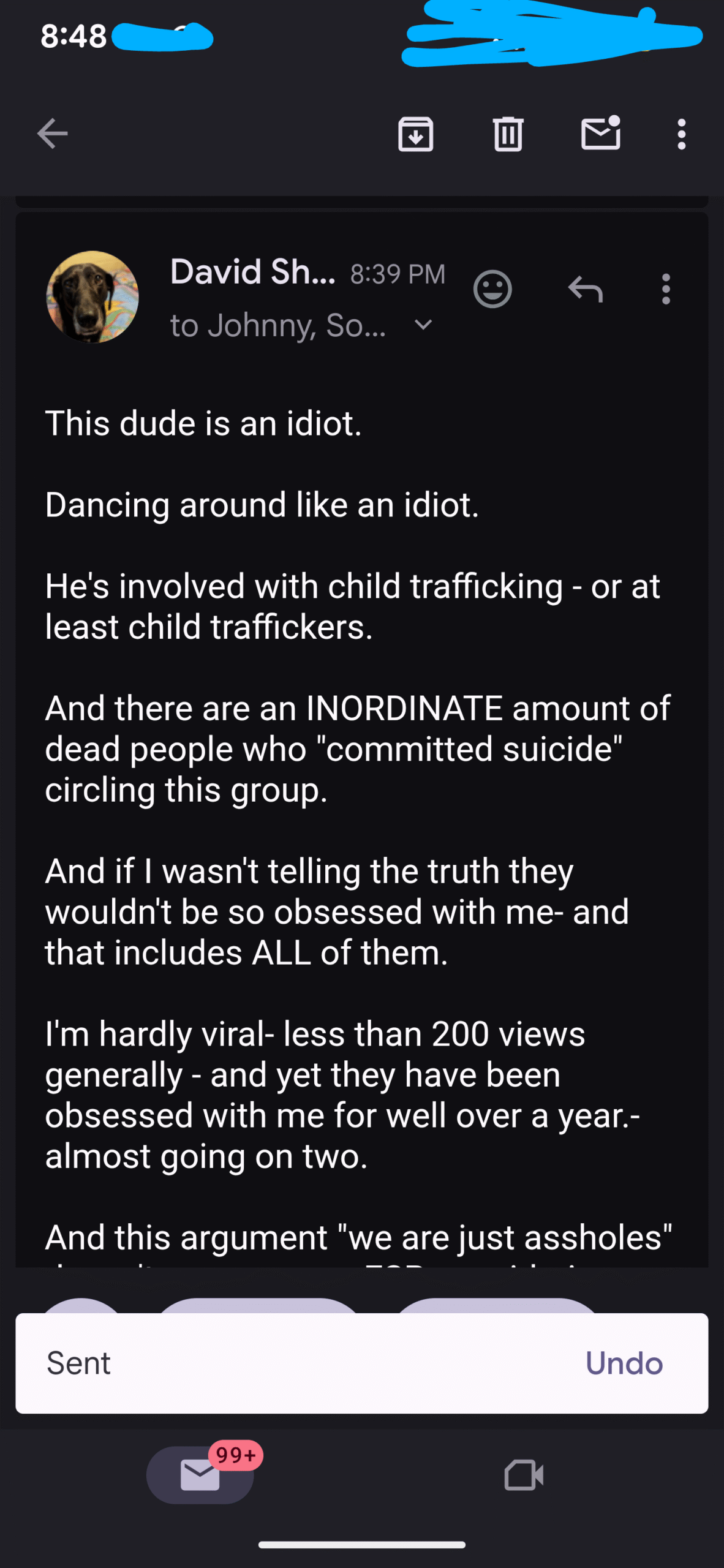Screen dimensions: 724x1568
Task: Undo the sent message
Action: pyautogui.click(x=624, y=1363)
